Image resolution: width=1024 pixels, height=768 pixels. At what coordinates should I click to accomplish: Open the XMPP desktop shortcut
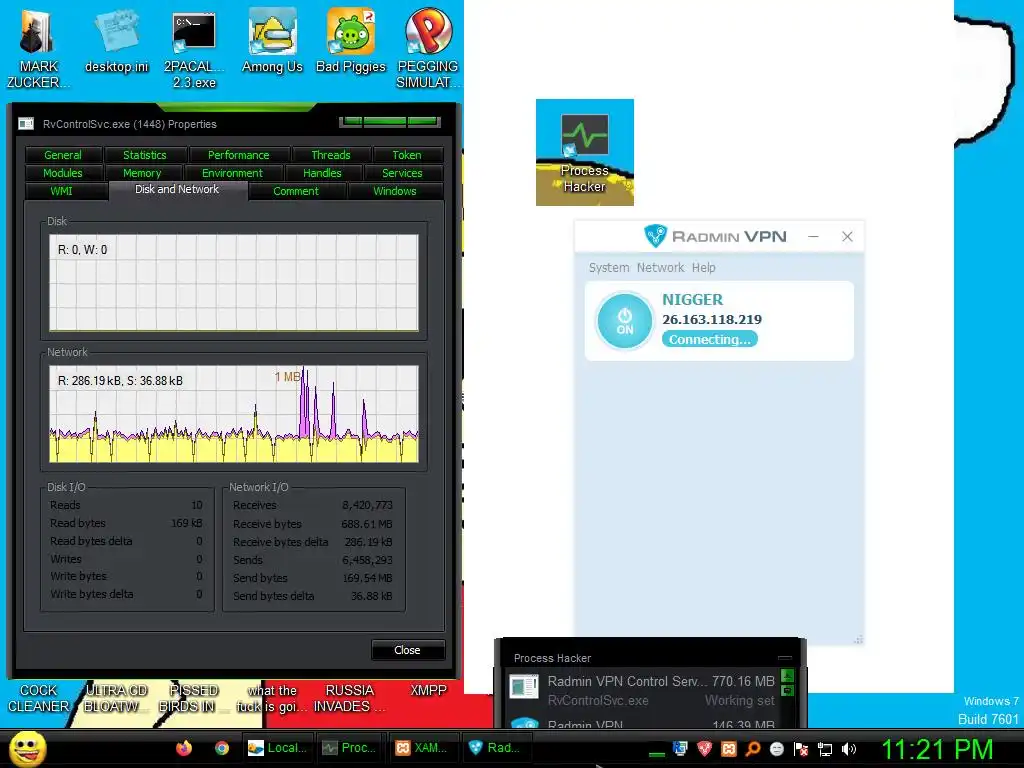pyautogui.click(x=428, y=691)
